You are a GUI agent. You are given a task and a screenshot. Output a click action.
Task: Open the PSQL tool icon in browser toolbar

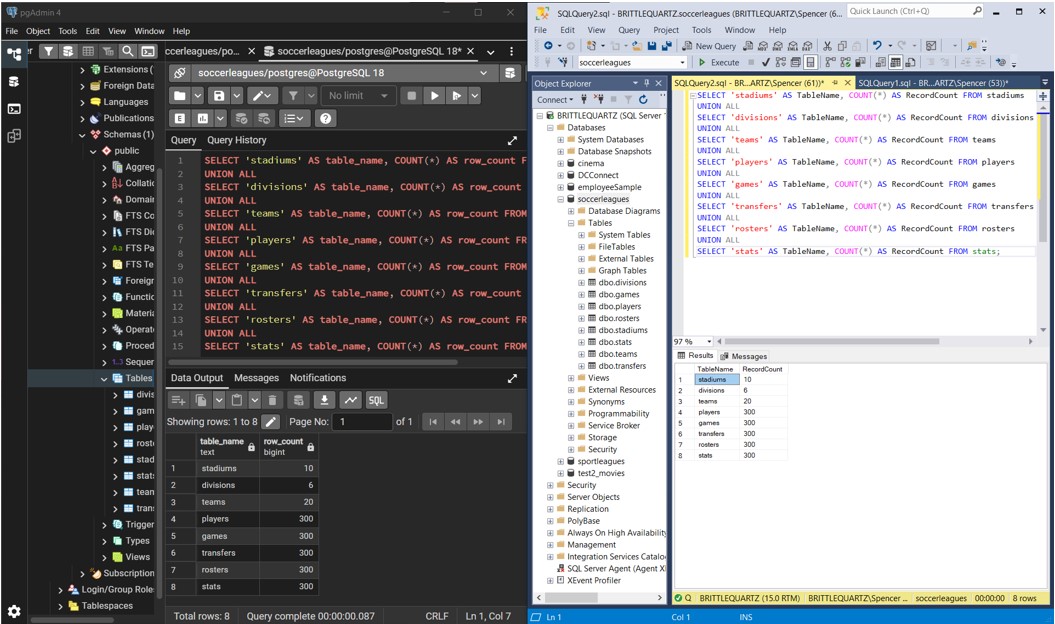click(147, 51)
